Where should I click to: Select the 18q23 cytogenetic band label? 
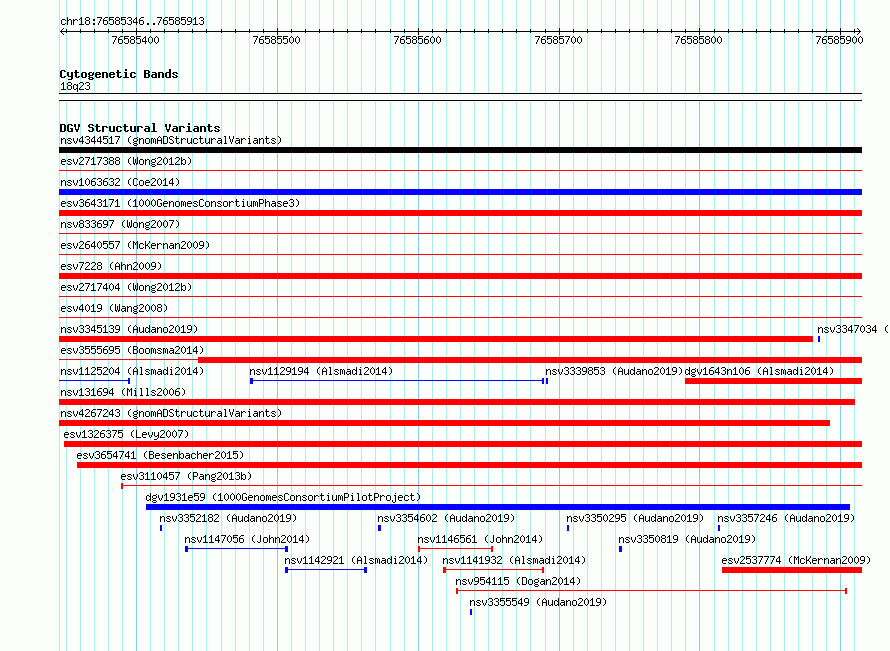[75, 86]
